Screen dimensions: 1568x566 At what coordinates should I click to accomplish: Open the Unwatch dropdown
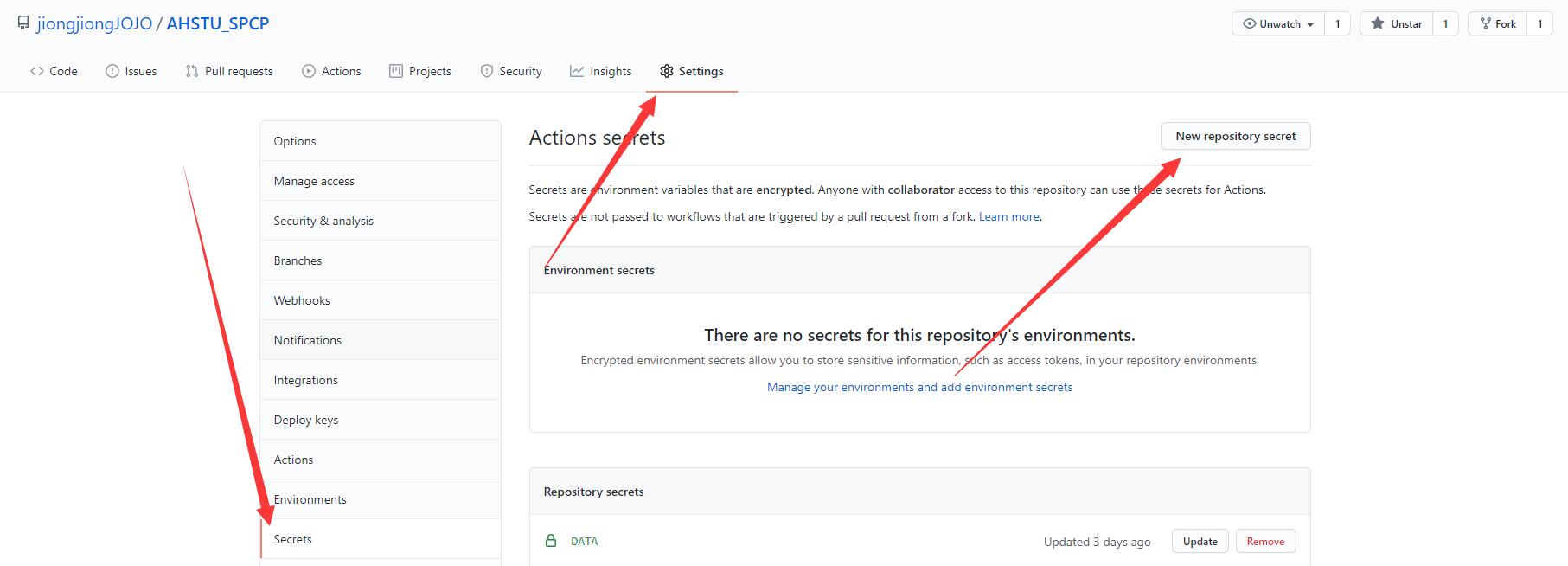tap(1278, 23)
